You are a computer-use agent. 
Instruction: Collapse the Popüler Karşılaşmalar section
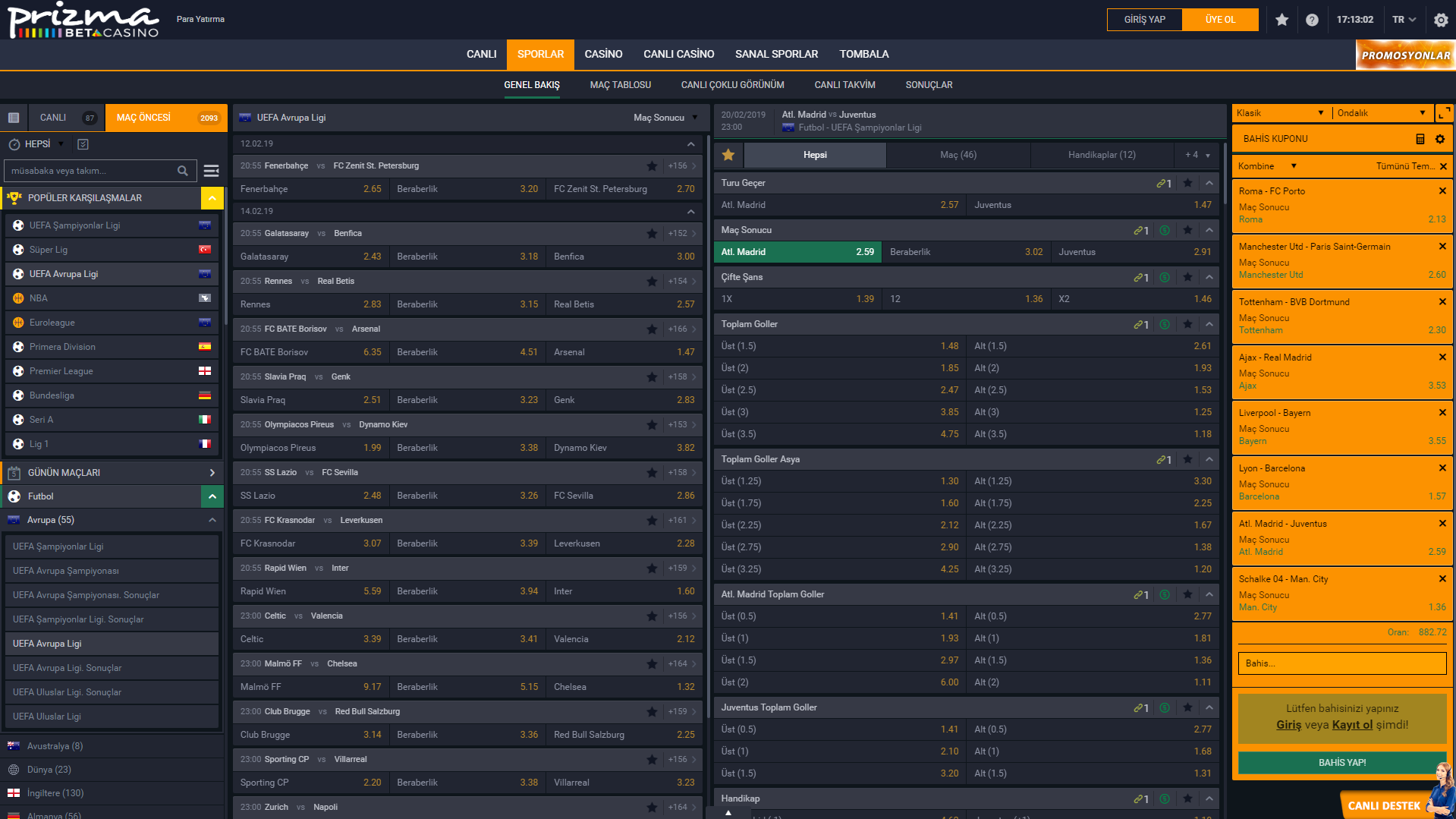point(212,198)
